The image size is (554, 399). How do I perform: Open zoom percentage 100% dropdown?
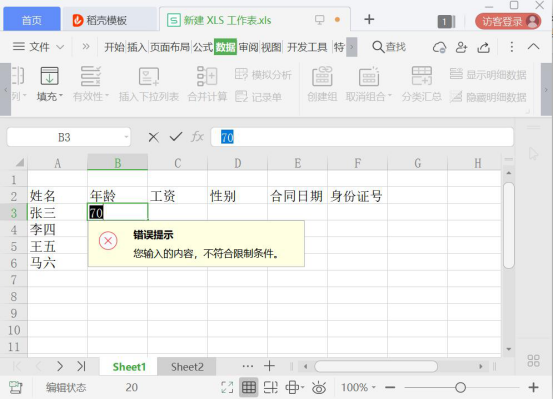coord(358,388)
